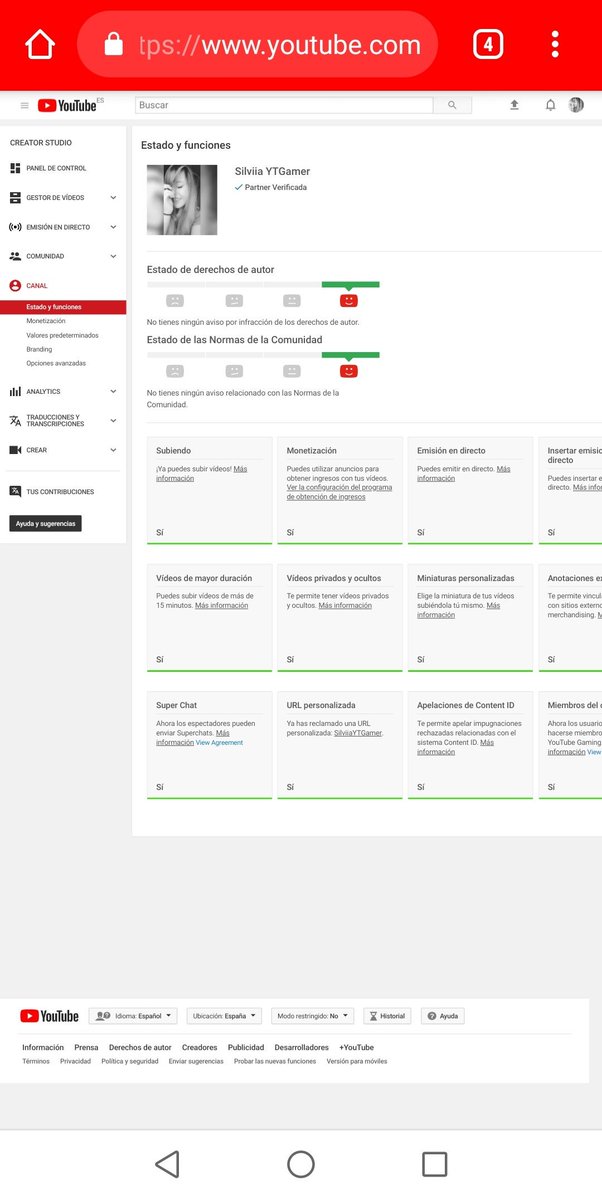Expand the Traducciones y transcripciones chevron
The width and height of the screenshot is (602, 1200).
[113, 421]
